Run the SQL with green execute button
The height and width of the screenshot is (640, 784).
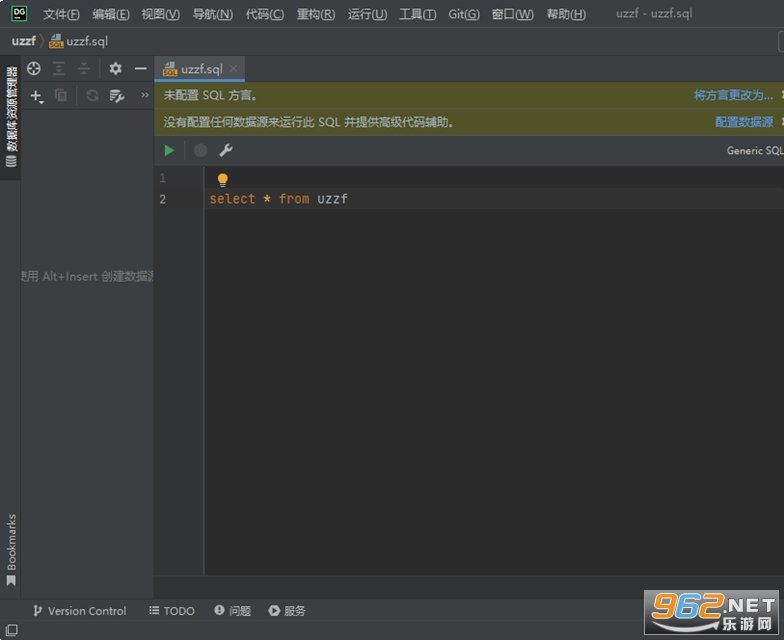pos(169,150)
